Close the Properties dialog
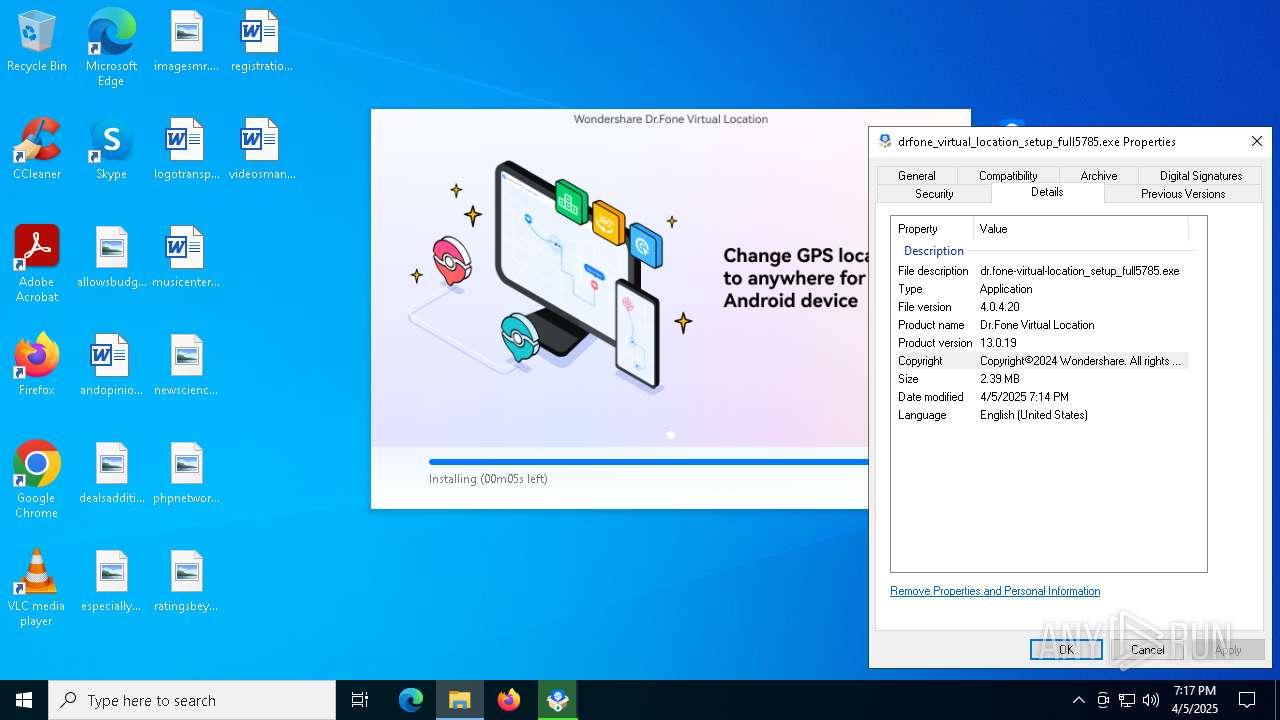This screenshot has width=1280, height=720. tap(1257, 141)
